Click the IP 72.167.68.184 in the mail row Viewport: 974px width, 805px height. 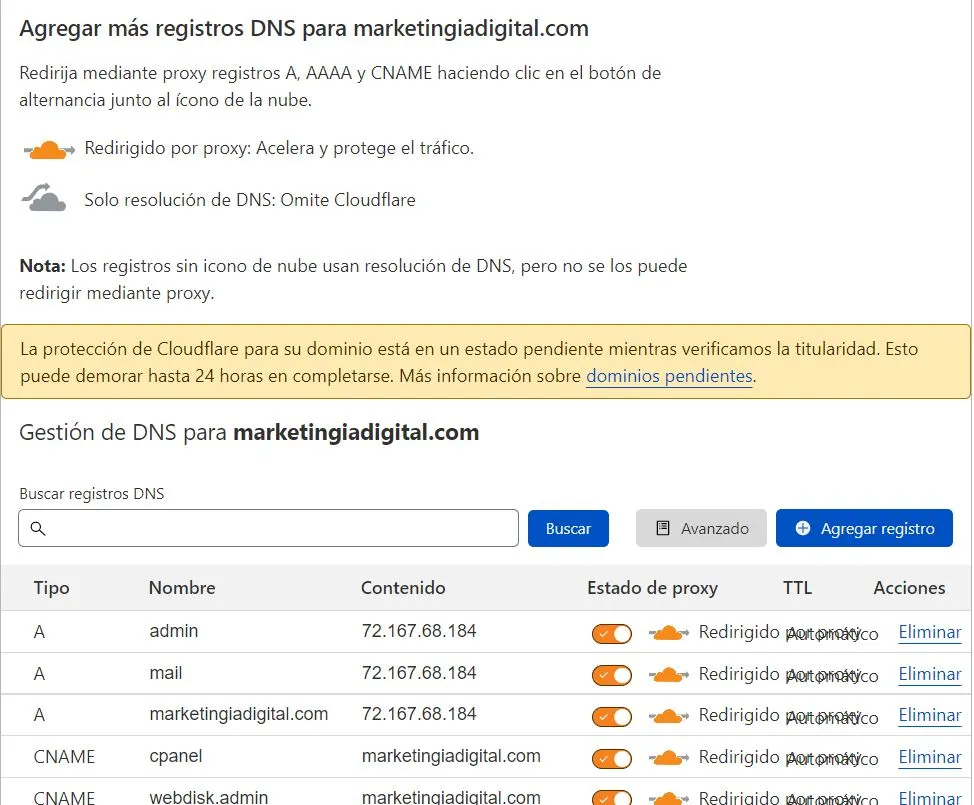[419, 673]
